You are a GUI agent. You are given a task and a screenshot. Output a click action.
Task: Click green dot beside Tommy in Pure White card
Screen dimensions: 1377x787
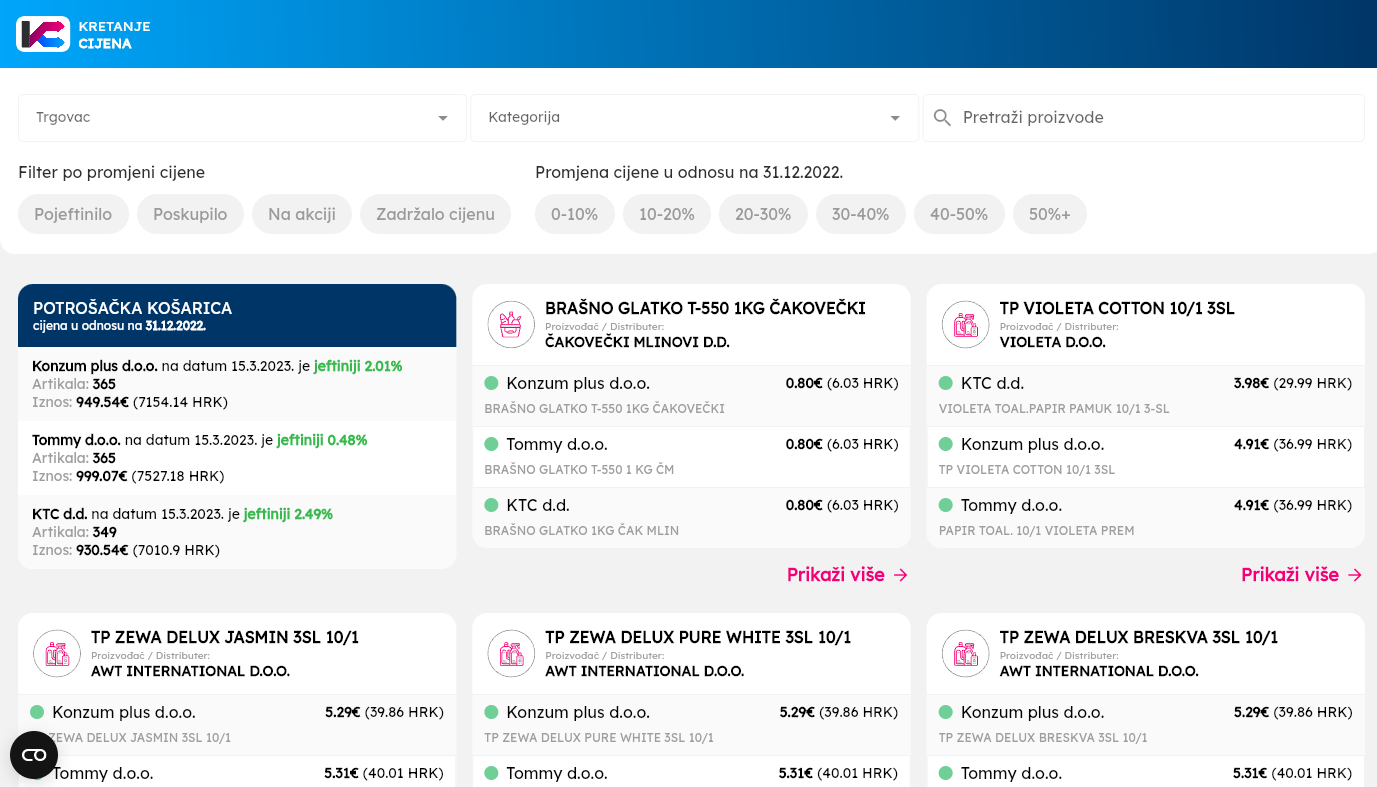click(491, 773)
